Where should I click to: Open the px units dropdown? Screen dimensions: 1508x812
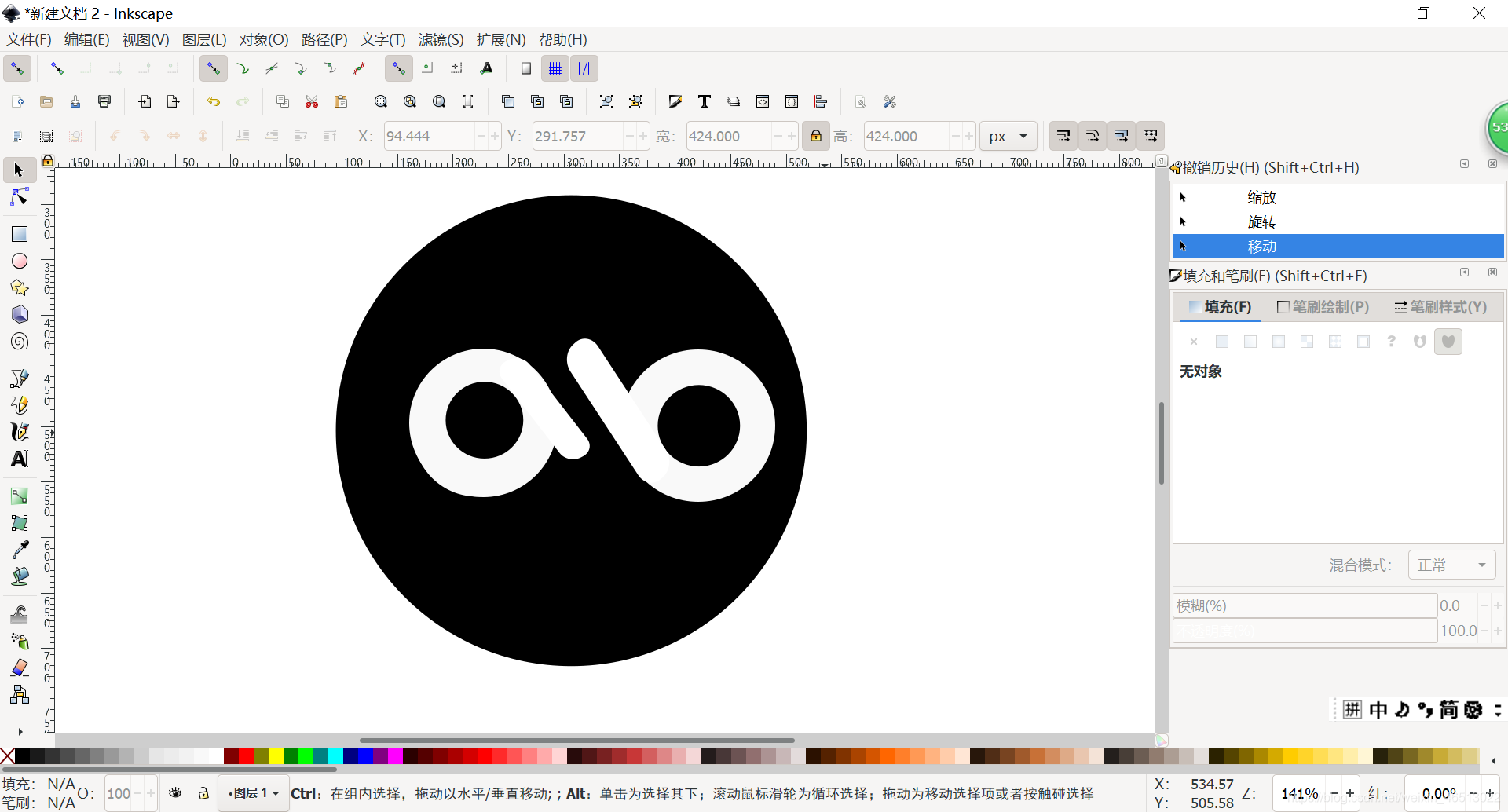click(x=1008, y=136)
